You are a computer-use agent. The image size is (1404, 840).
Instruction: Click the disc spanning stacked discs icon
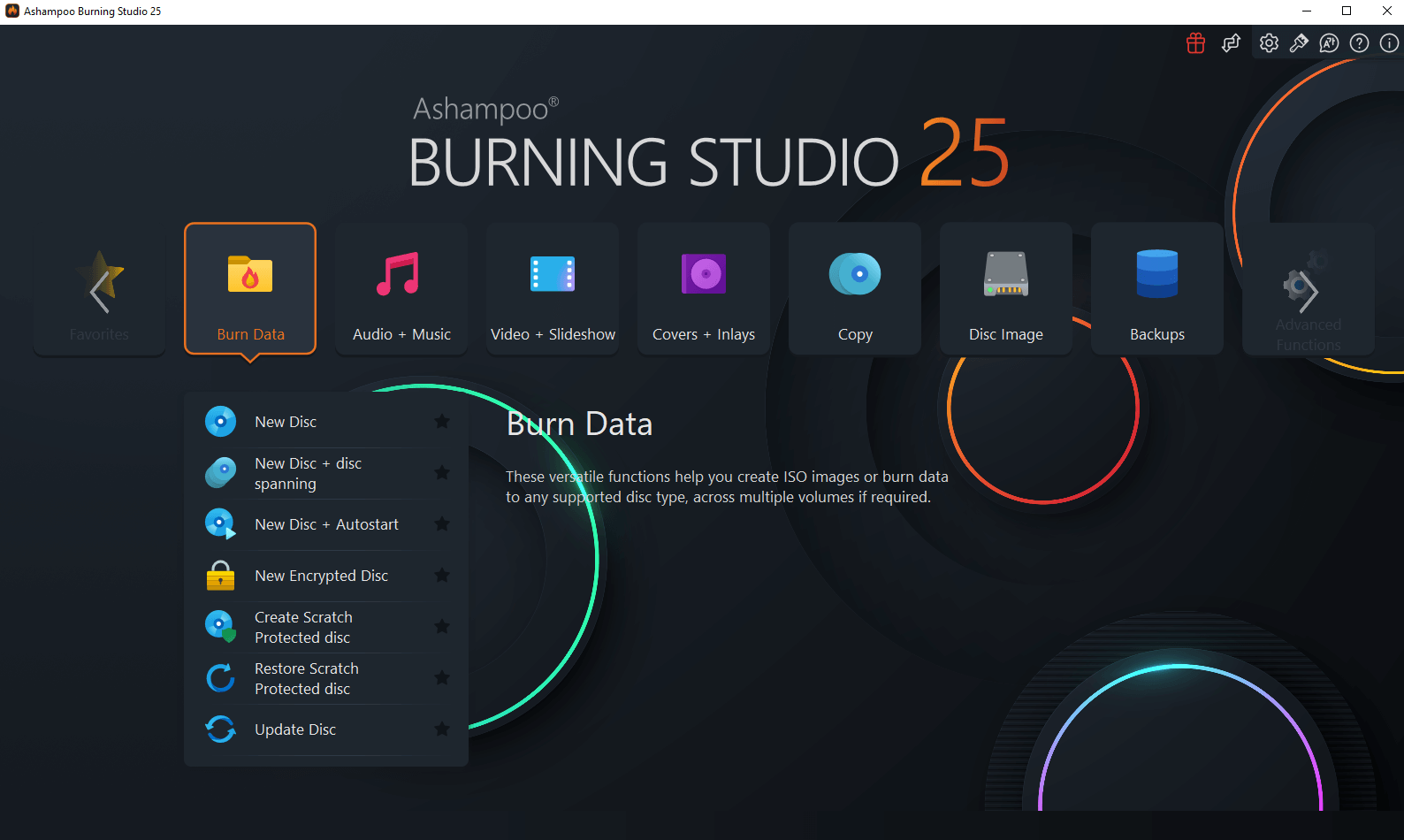(220, 473)
